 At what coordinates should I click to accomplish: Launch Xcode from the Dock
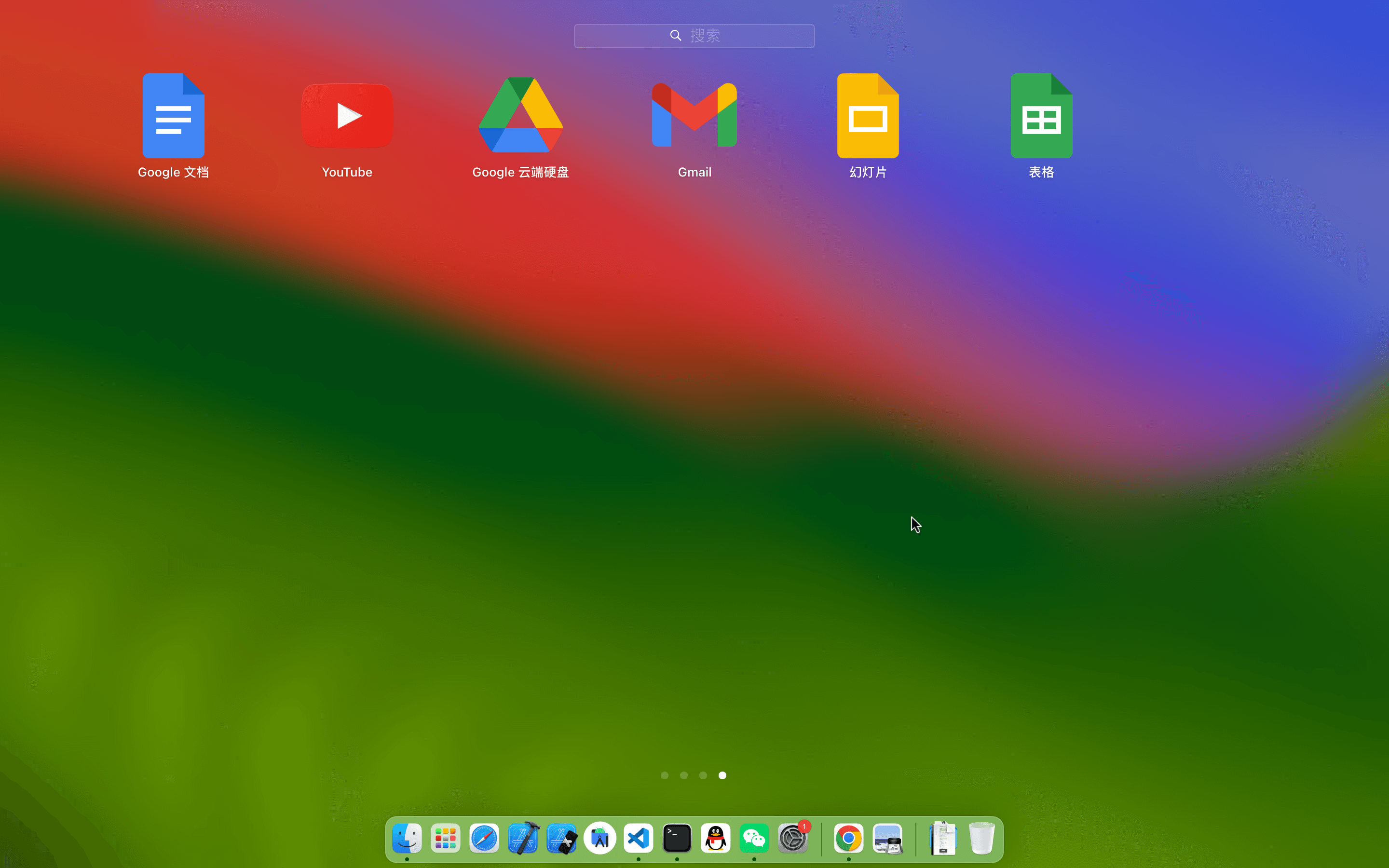click(x=523, y=839)
